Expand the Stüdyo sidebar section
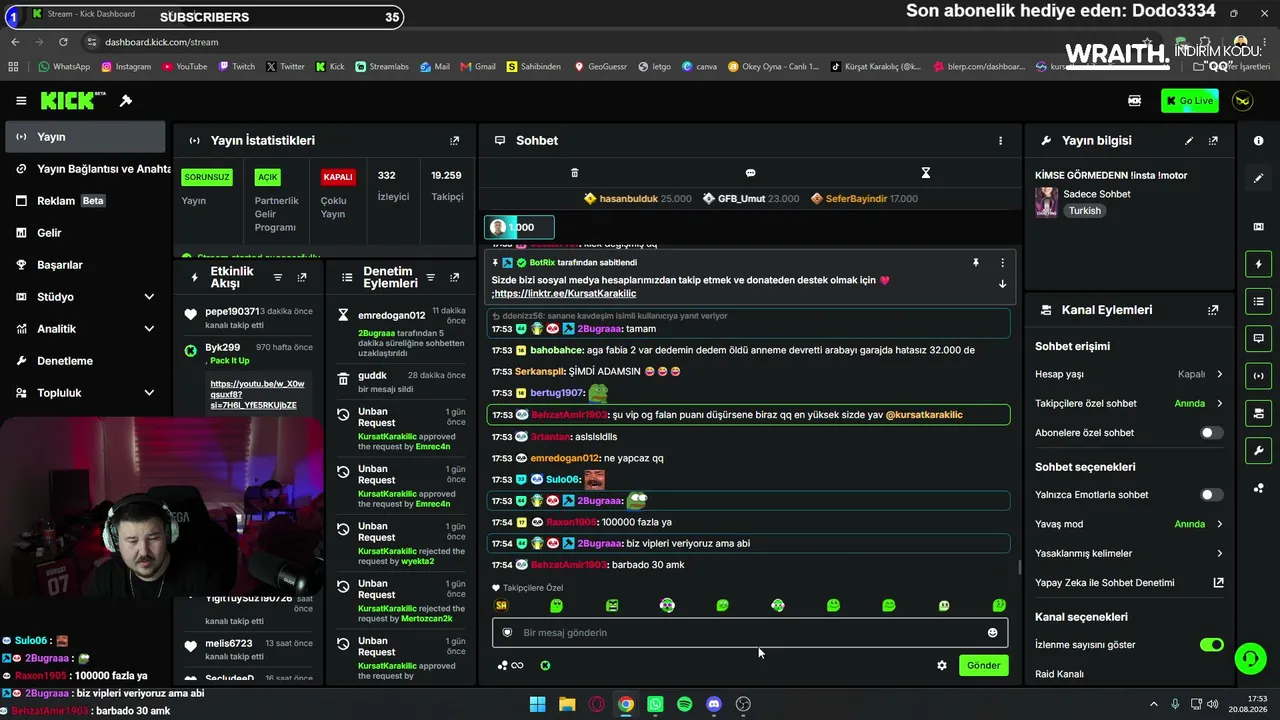This screenshot has width=1280, height=720. (149, 297)
